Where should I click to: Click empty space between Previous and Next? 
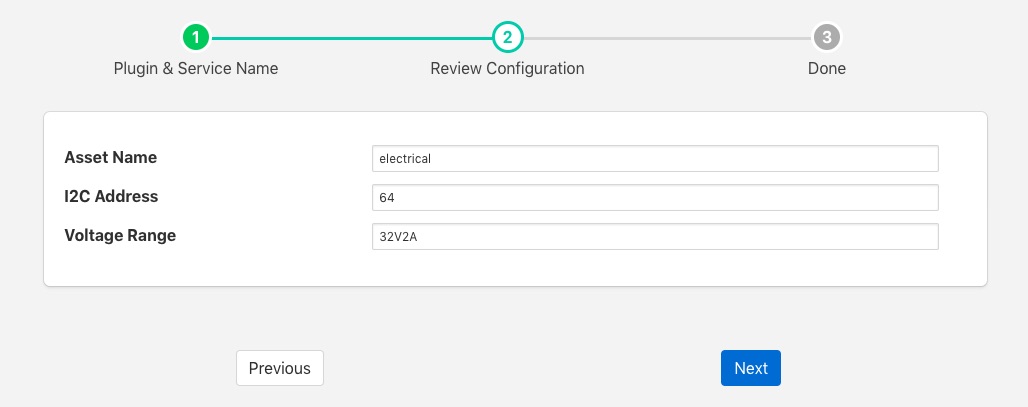[x=520, y=368]
